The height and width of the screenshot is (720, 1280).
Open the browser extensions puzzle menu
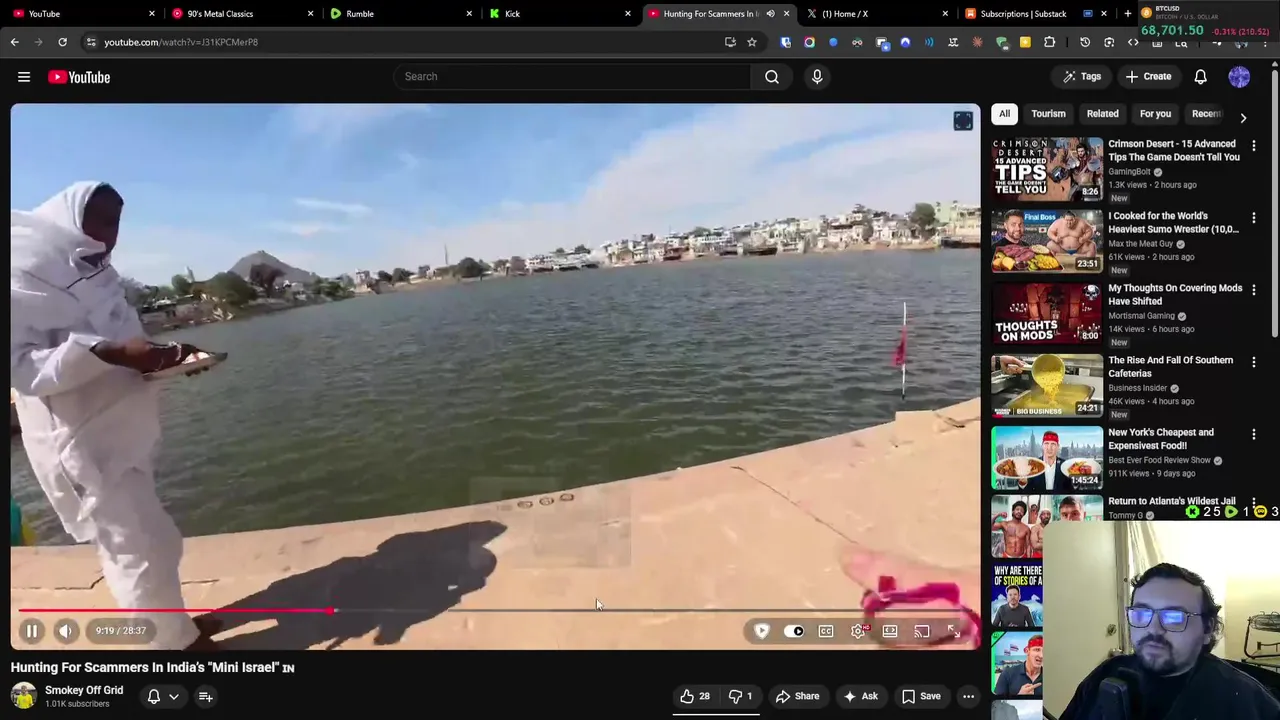[1049, 42]
